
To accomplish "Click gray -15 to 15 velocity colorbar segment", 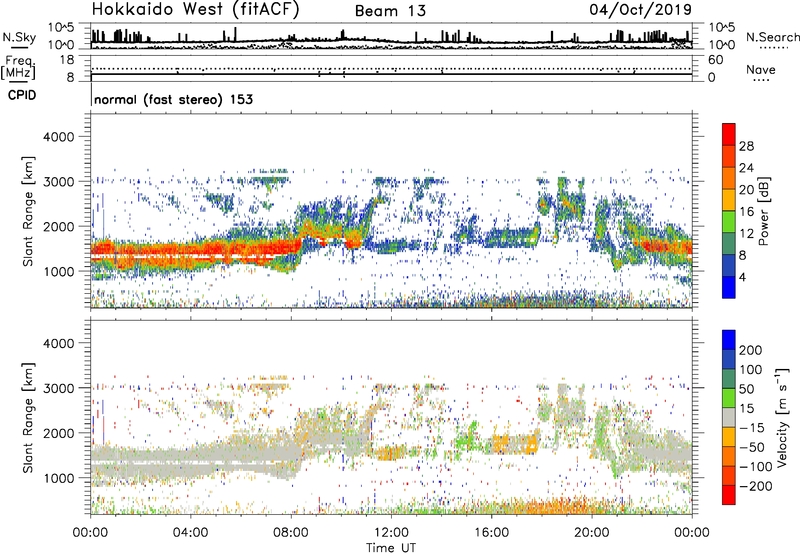I will point(729,417).
